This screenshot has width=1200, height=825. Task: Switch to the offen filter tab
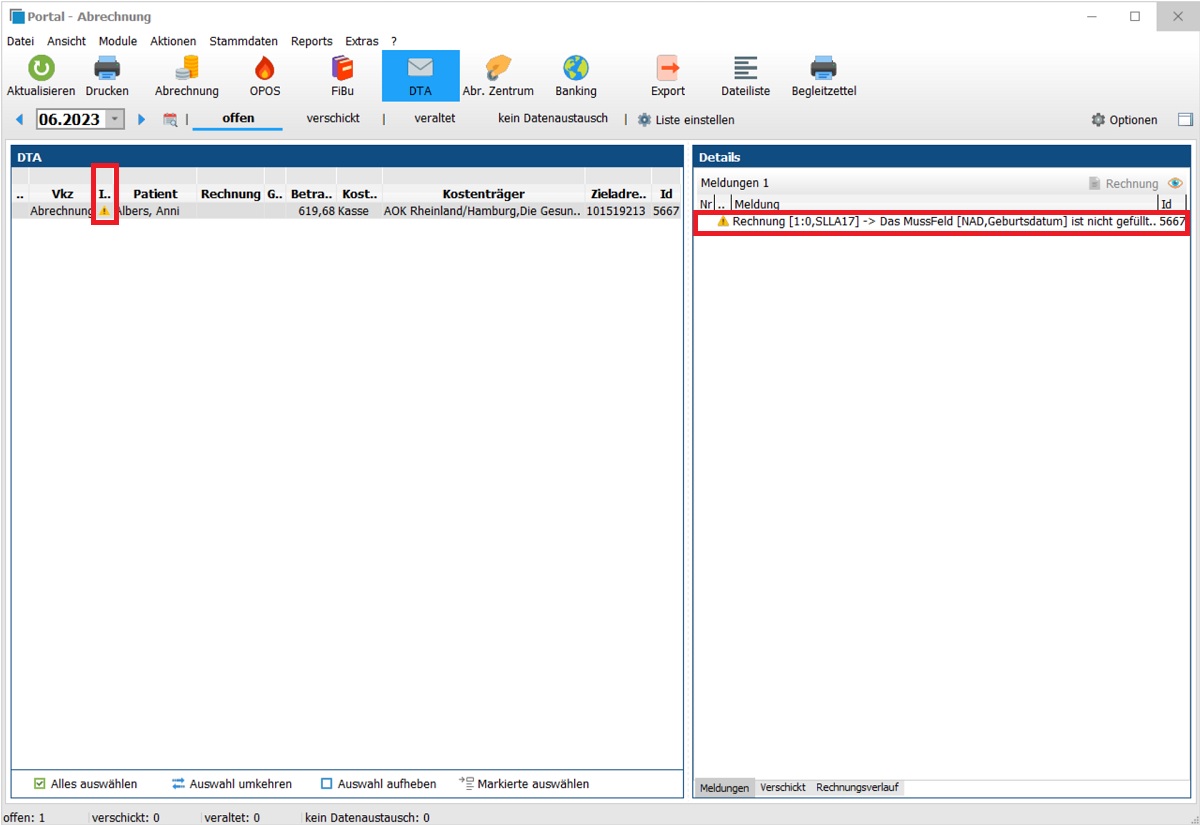(x=238, y=118)
